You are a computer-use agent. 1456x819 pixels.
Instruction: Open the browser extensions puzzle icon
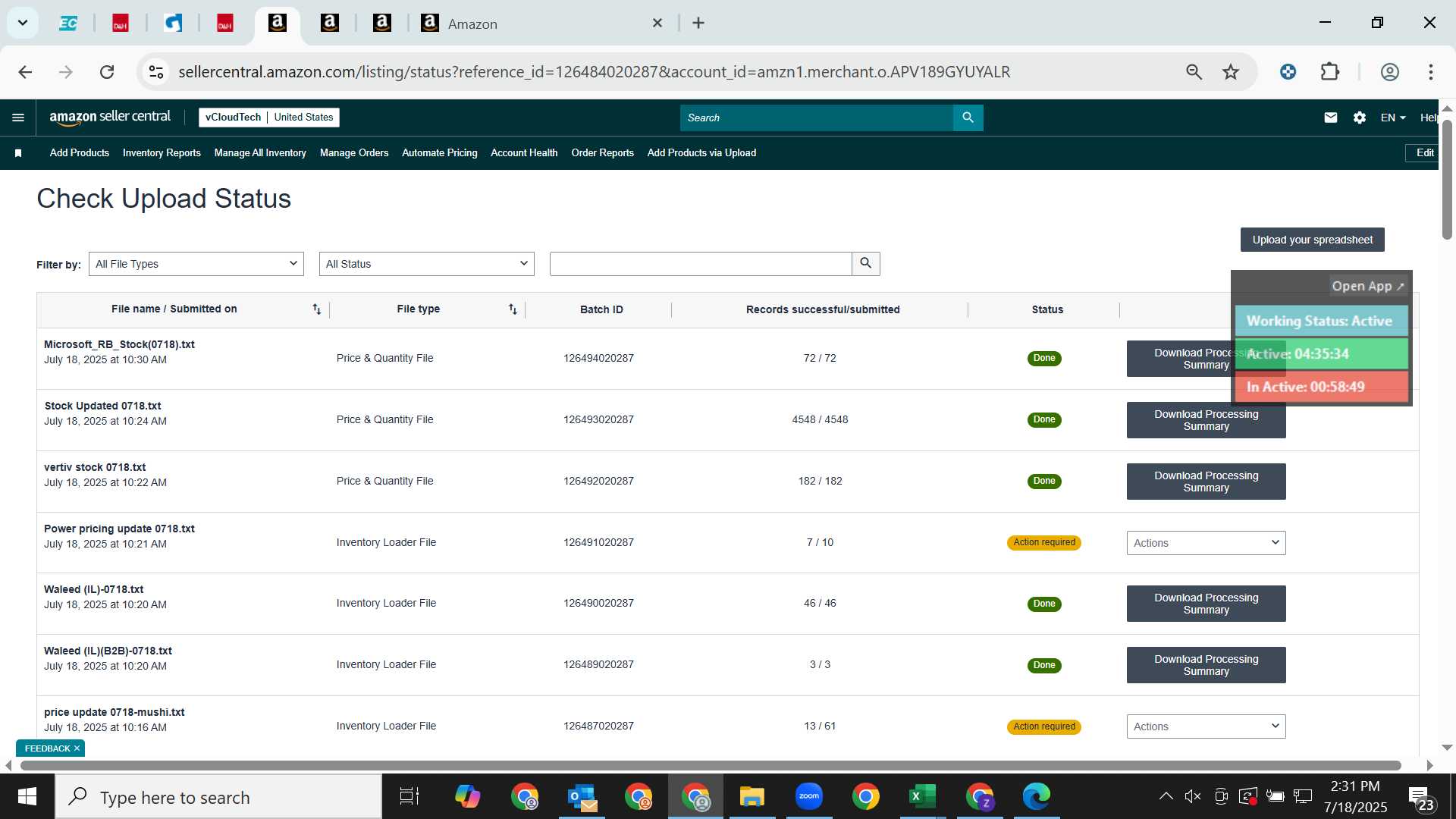tap(1329, 72)
